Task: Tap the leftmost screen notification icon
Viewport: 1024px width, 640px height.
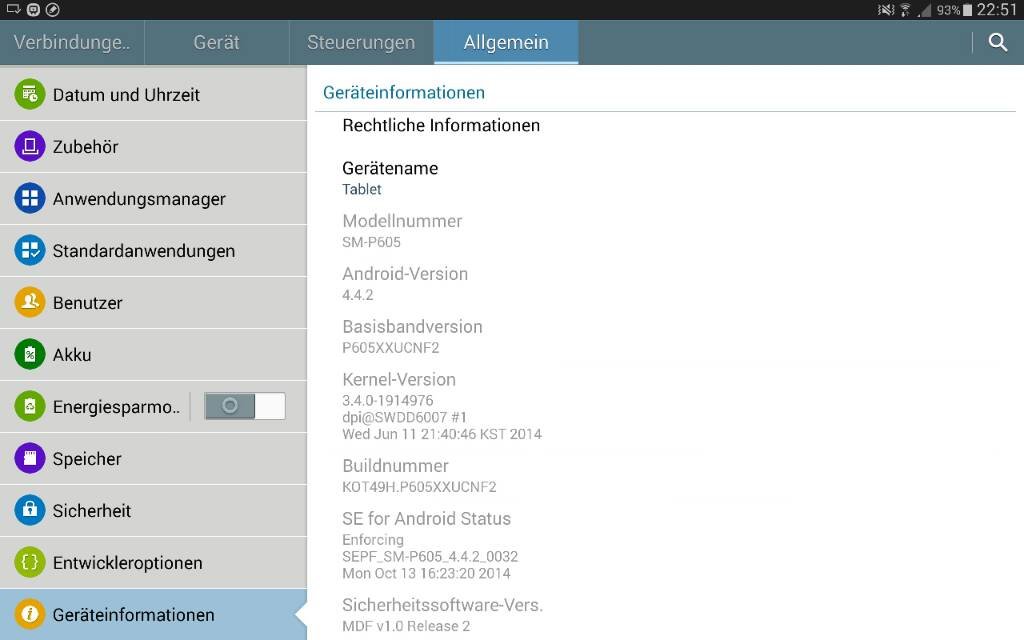Action: [14, 9]
